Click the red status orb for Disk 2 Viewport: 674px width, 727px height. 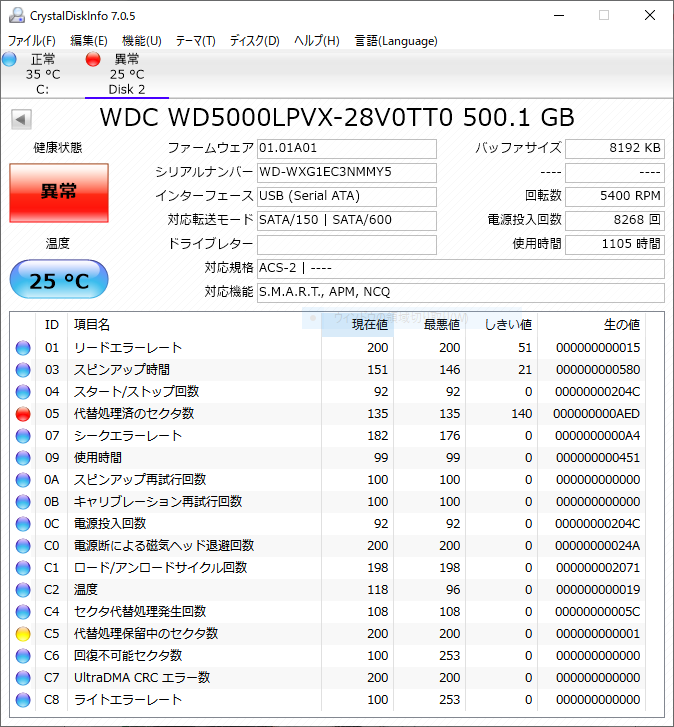(93, 59)
